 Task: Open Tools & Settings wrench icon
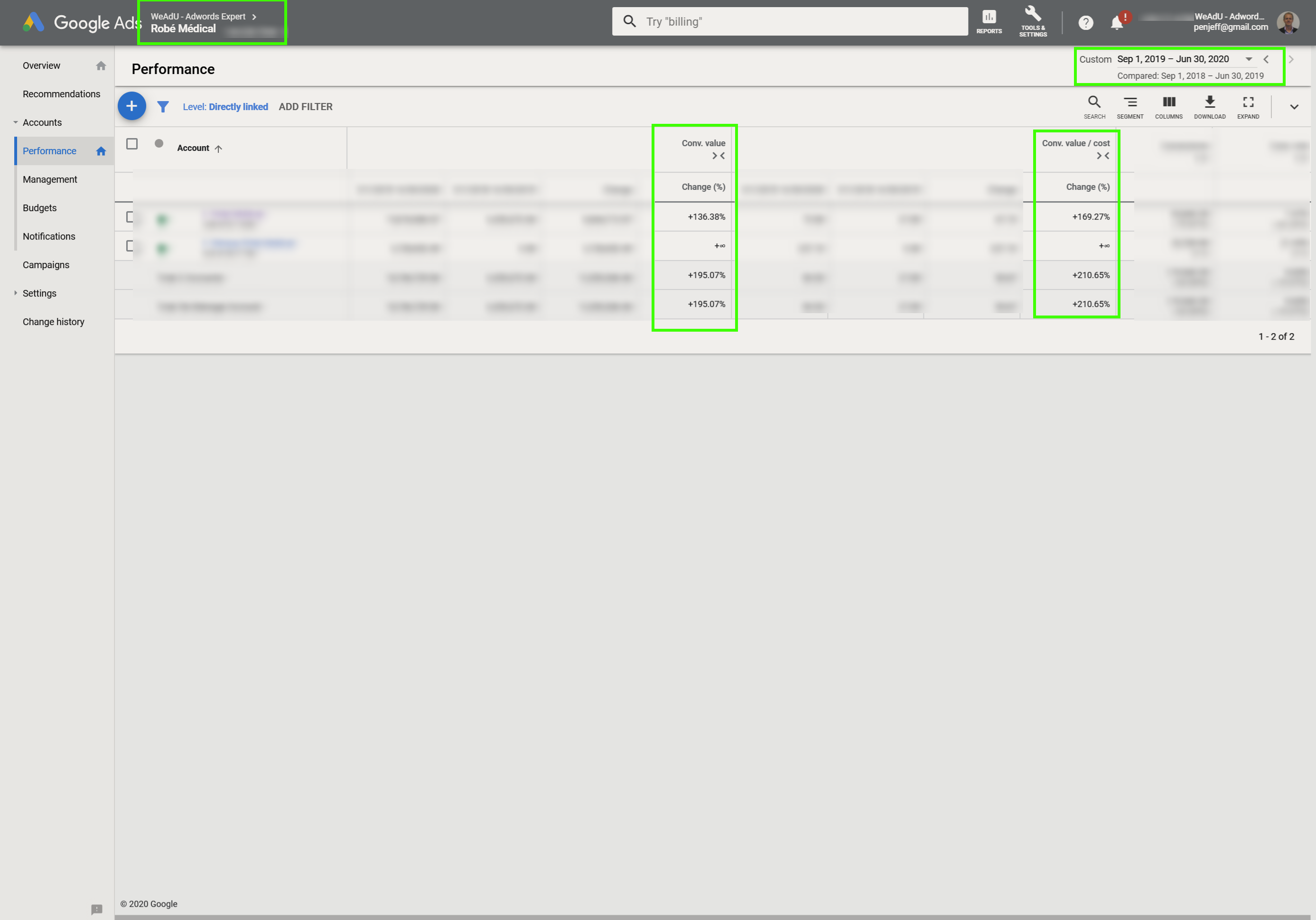1033,22
